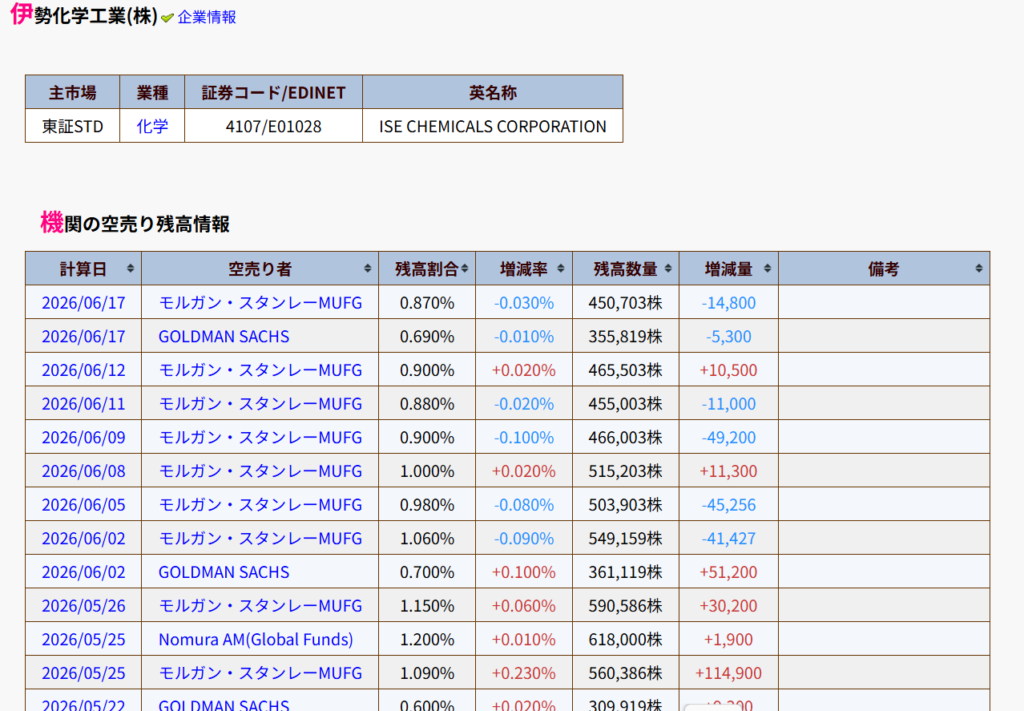Open GOLDMAN SACHS link in the 0.690% row
The image size is (1024, 711).
pos(224,336)
